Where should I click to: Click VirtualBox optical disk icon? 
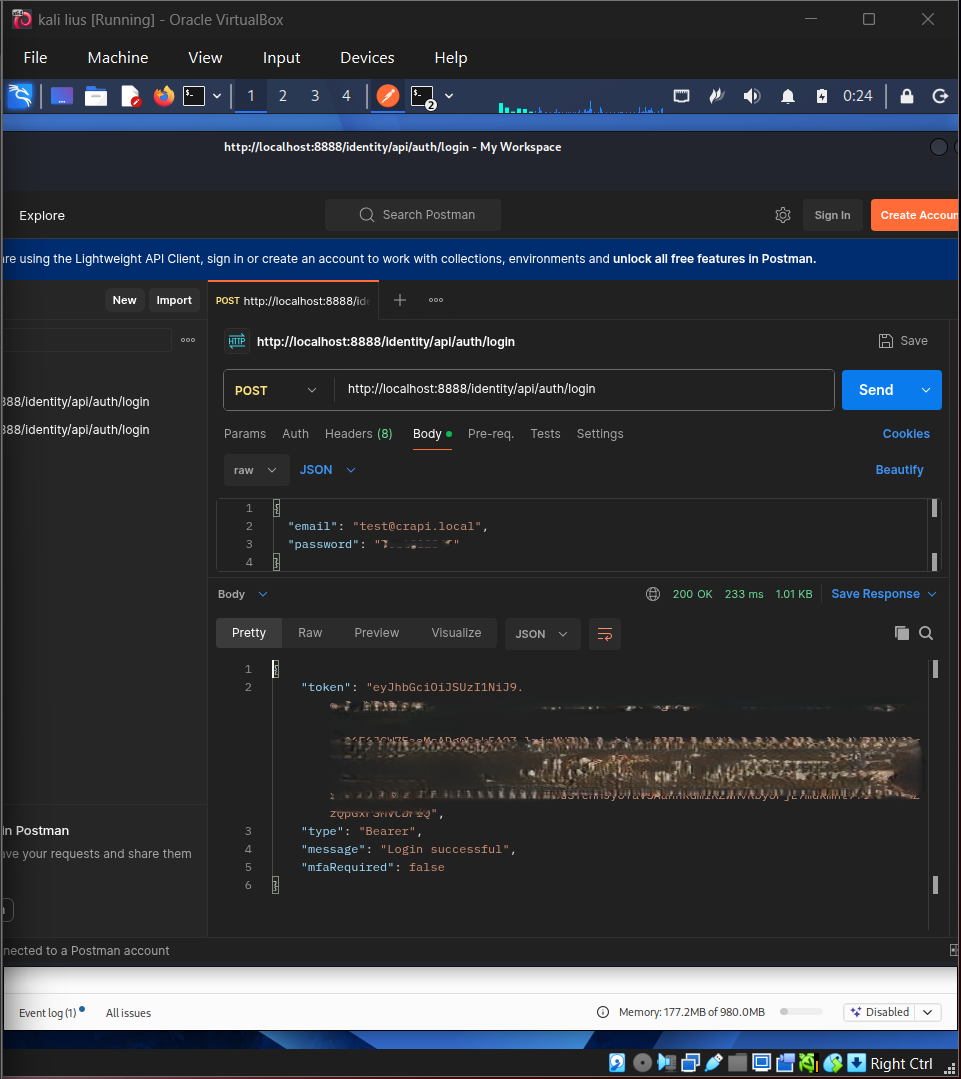click(642, 1063)
